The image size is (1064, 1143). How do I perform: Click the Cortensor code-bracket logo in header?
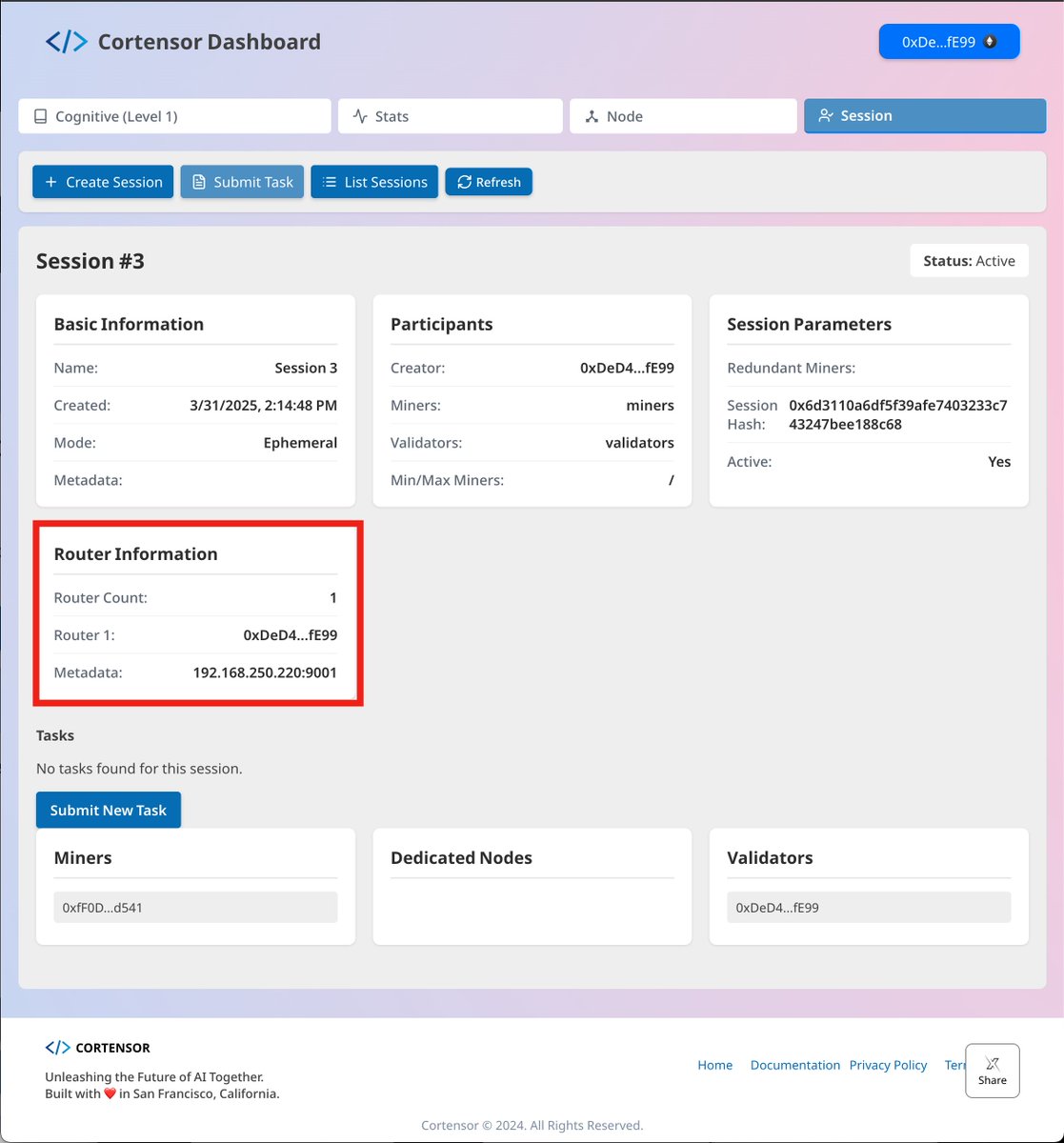point(67,42)
